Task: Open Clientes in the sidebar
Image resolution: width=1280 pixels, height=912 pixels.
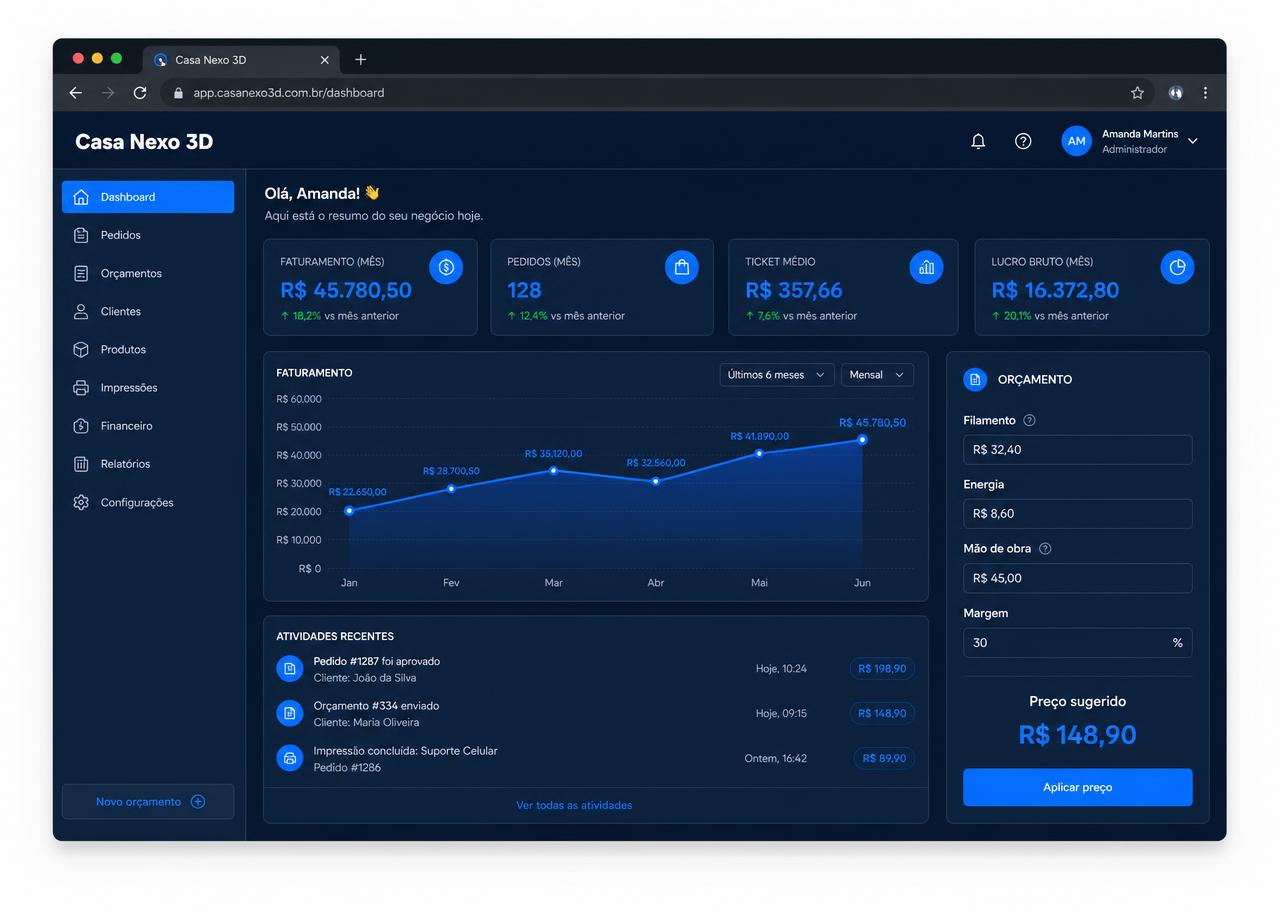Action: (x=148, y=311)
